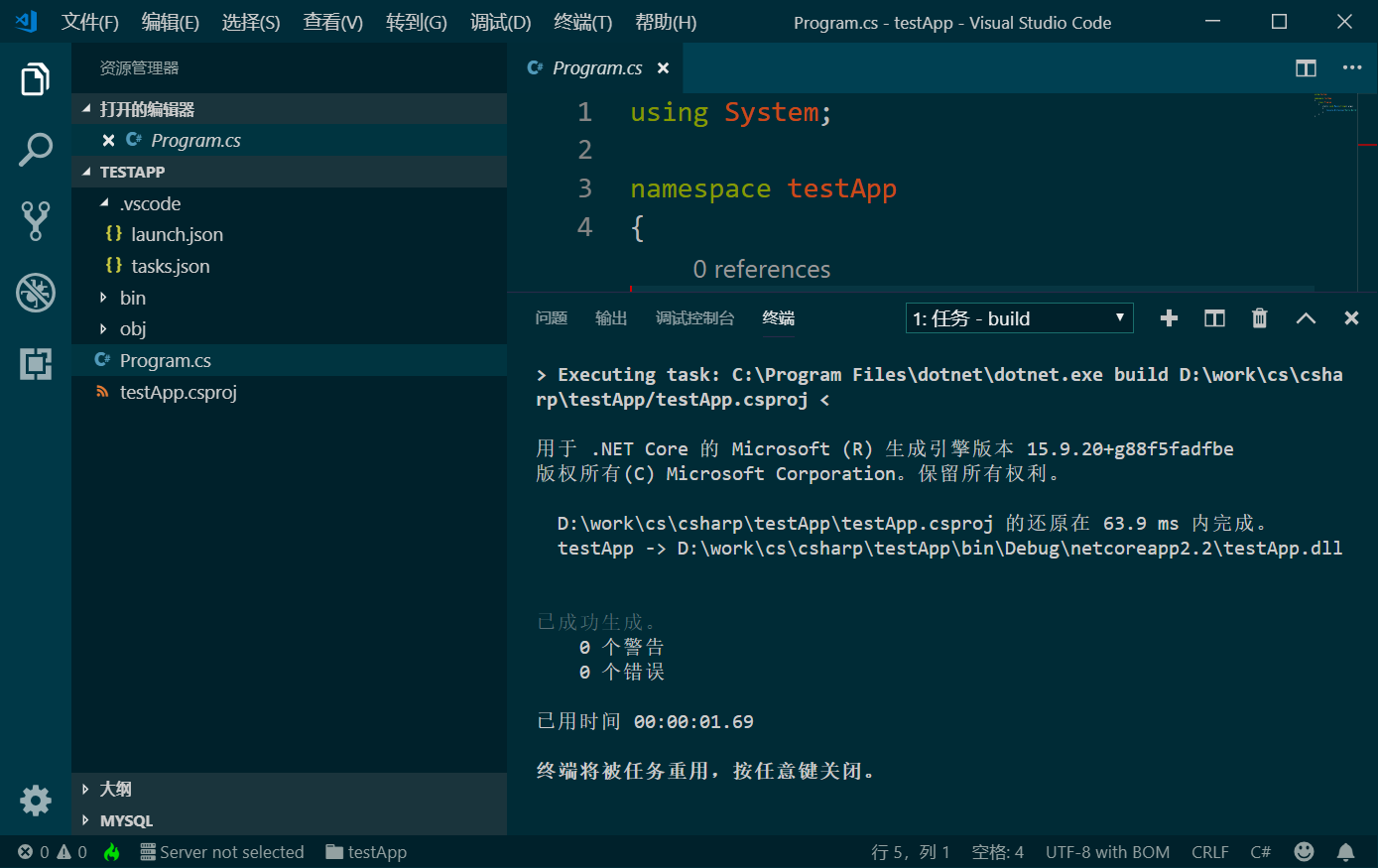Switch to the 调试控制台 panel tab
The height and width of the screenshot is (868, 1378).
click(x=694, y=318)
